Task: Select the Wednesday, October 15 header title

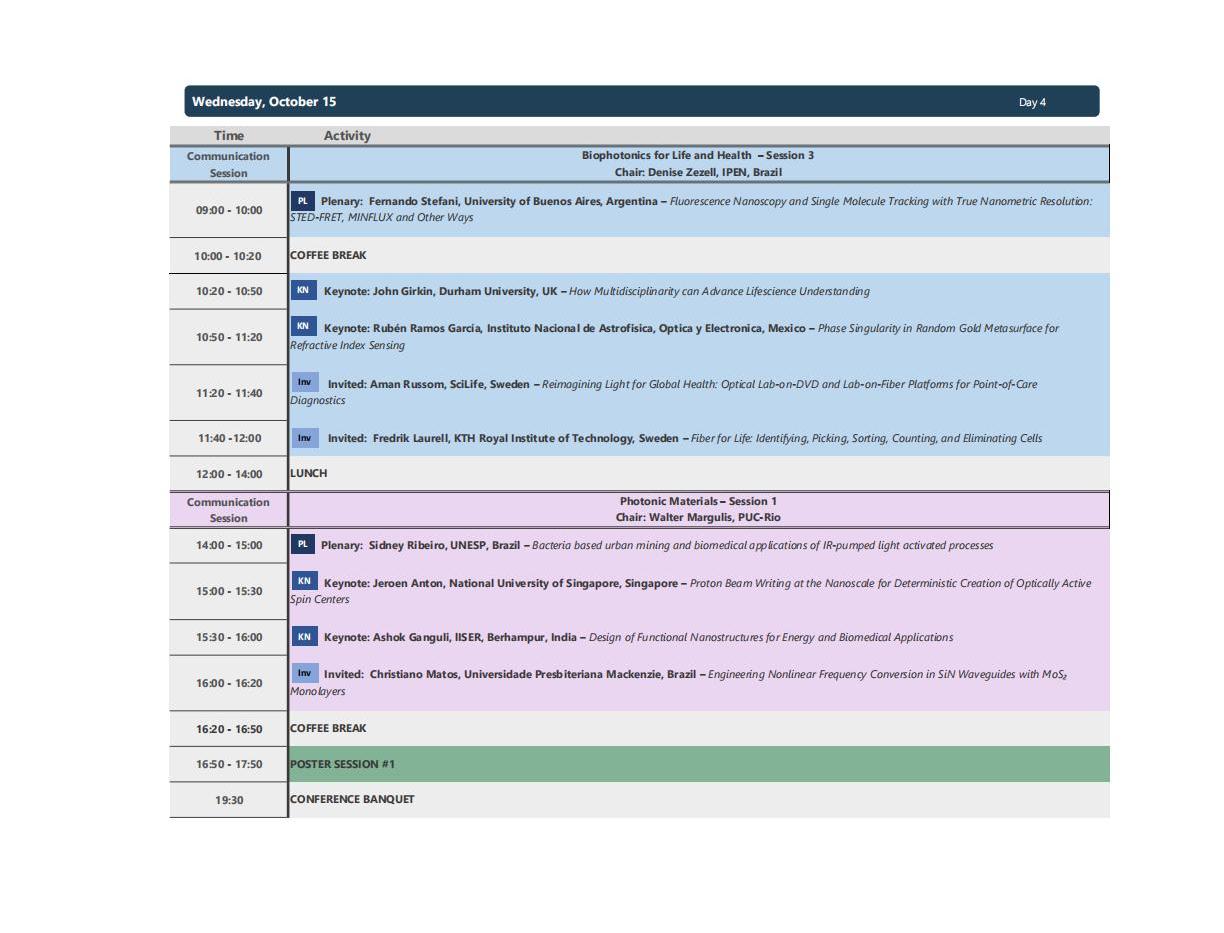Action: [264, 102]
